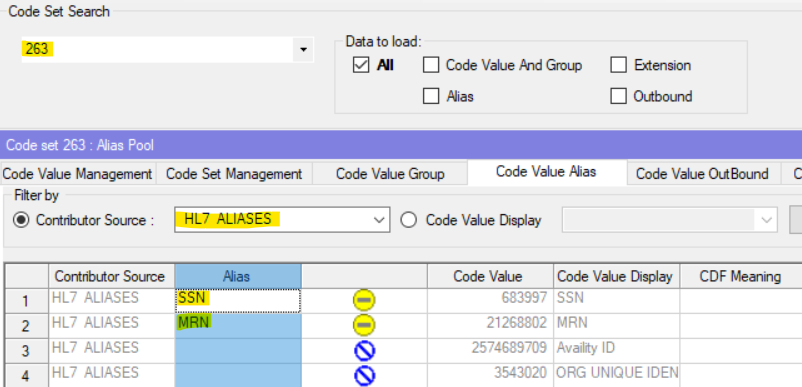Click the blue prohibited icon for ORG UNIQUE IDEN
Image resolution: width=802 pixels, height=387 pixels.
click(x=364, y=376)
